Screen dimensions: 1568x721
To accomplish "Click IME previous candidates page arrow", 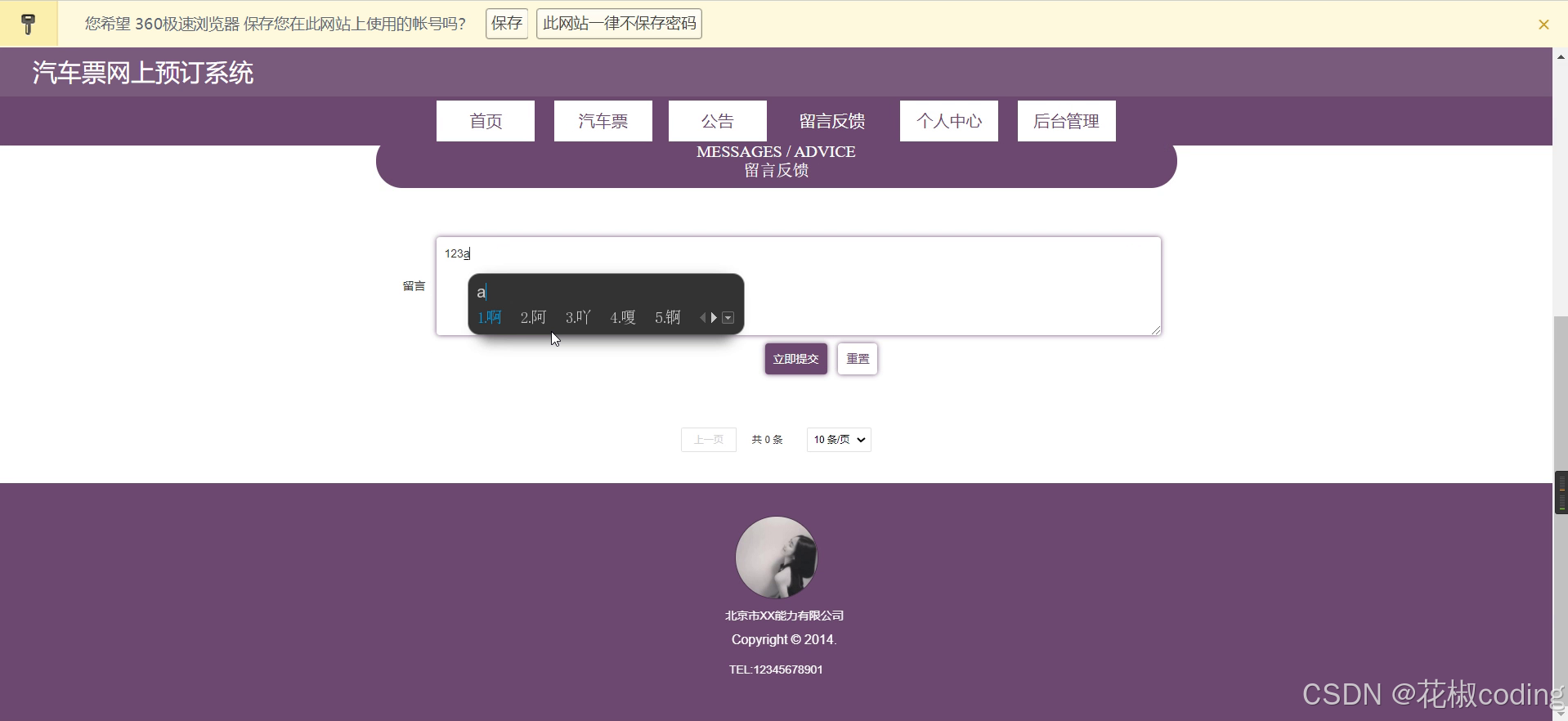I will (x=702, y=318).
